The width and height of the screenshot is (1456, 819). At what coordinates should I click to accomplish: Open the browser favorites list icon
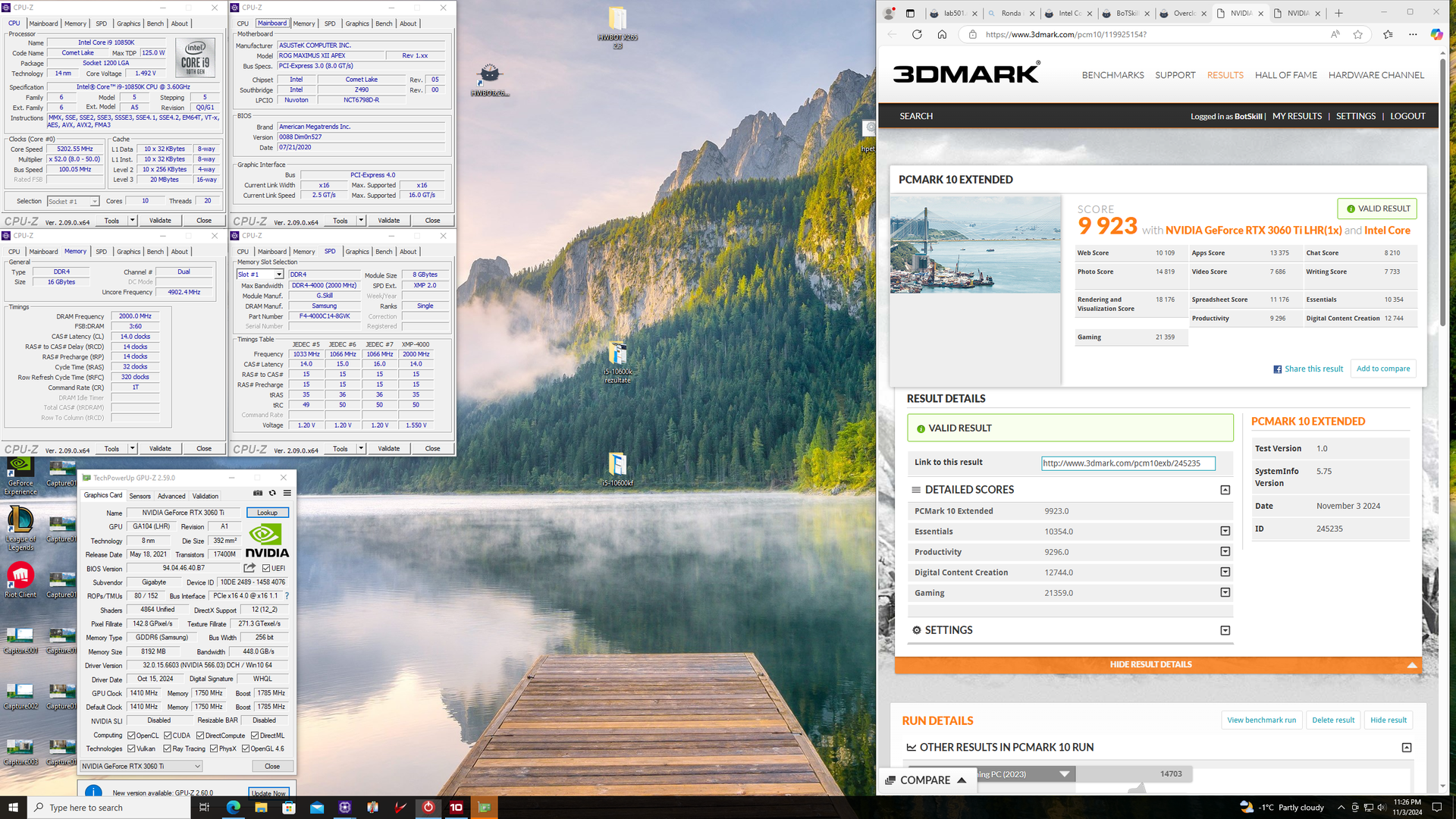(1388, 34)
